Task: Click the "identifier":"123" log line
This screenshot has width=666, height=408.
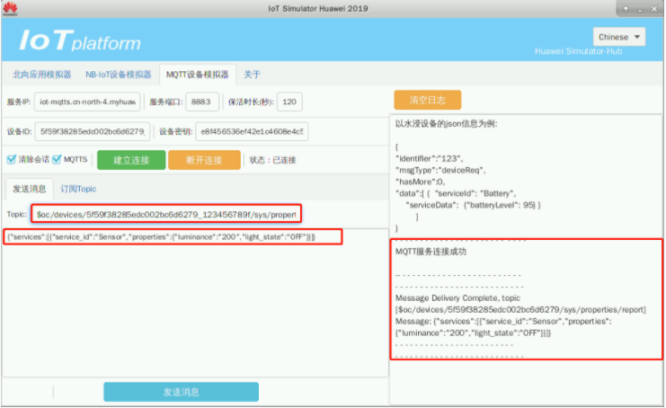Action: point(429,159)
